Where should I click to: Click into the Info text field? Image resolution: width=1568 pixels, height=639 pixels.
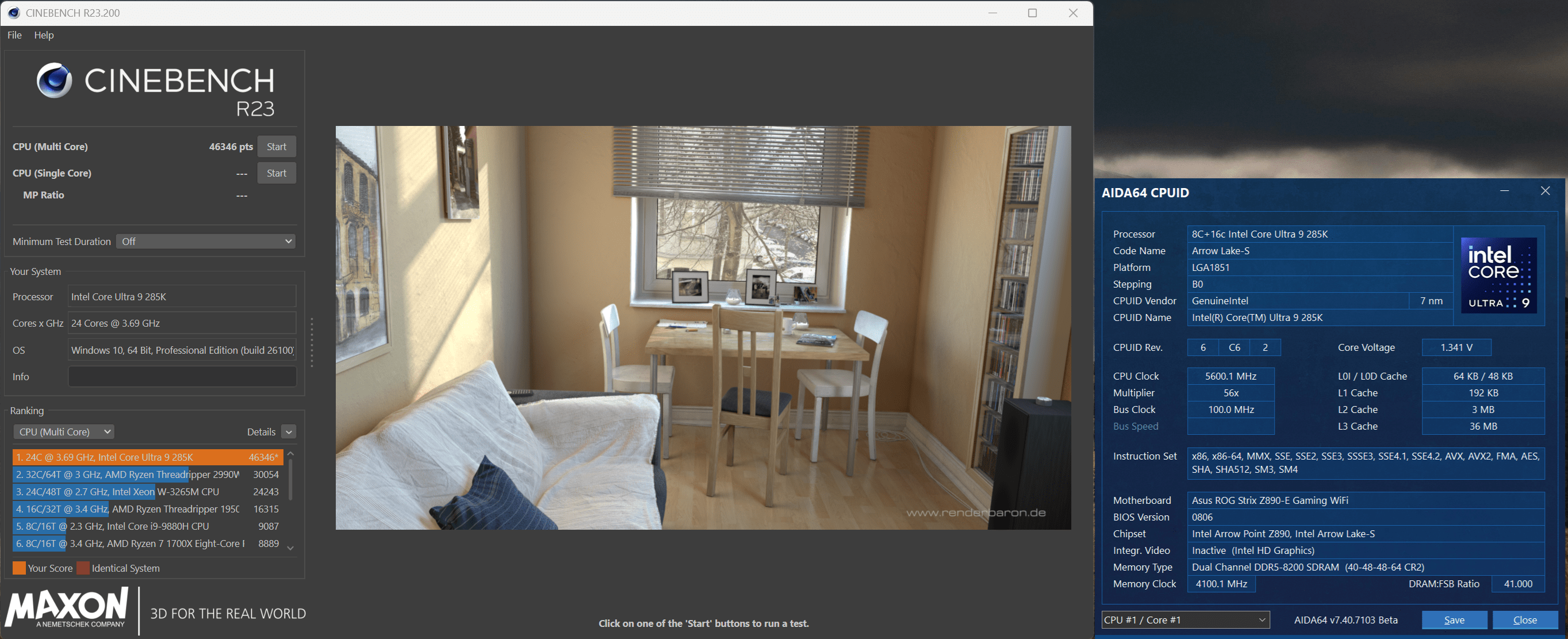[x=182, y=377]
